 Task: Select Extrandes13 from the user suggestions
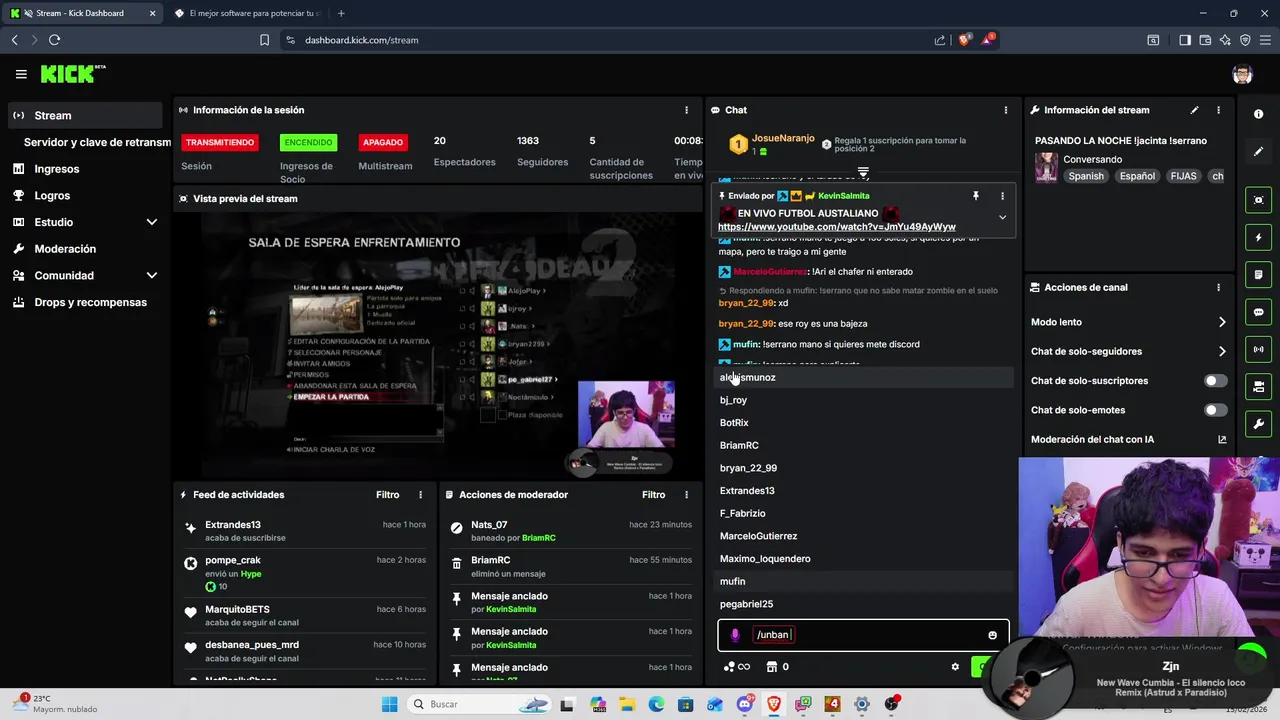tap(864, 491)
